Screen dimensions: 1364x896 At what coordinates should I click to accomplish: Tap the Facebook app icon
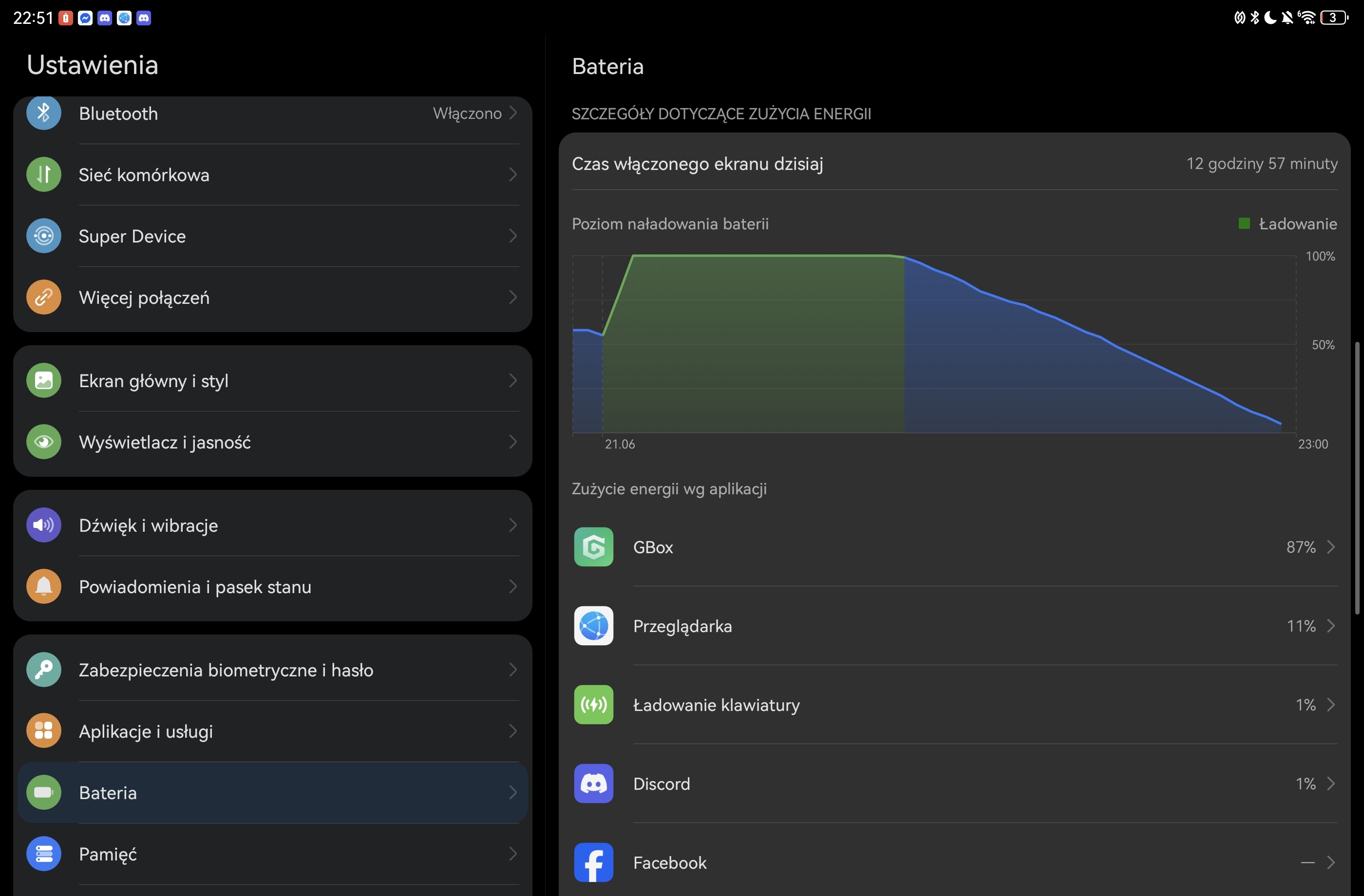coord(593,862)
